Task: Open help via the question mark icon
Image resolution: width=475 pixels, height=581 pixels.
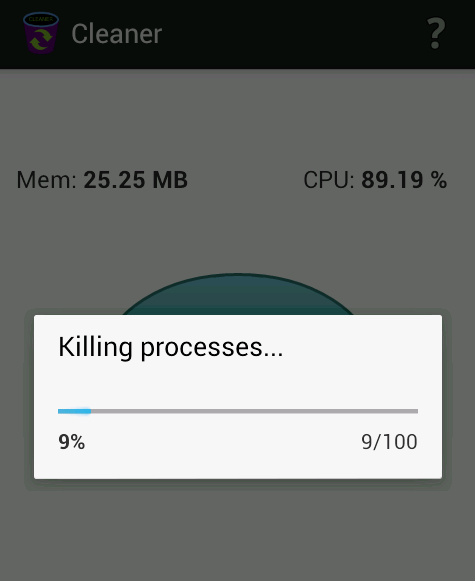Action: tap(436, 33)
